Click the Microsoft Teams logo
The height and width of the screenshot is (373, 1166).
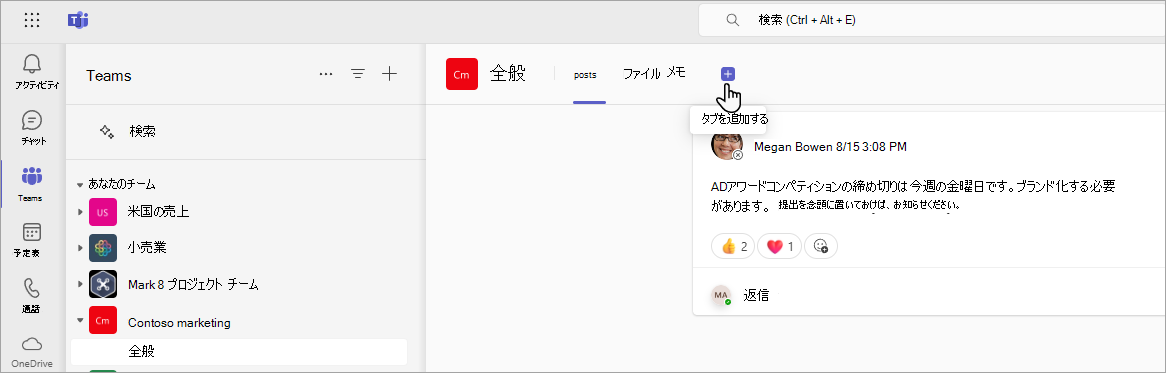(x=77, y=20)
